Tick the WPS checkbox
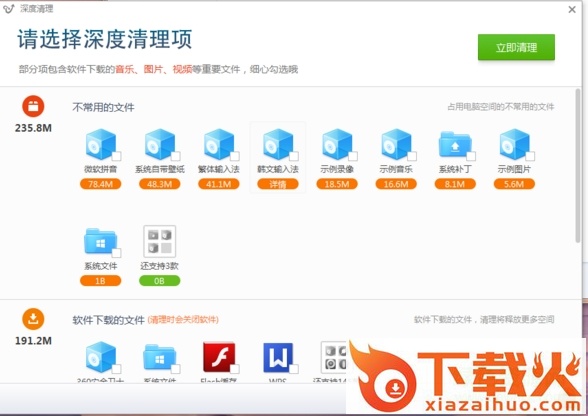588x416 pixels. coord(294,369)
